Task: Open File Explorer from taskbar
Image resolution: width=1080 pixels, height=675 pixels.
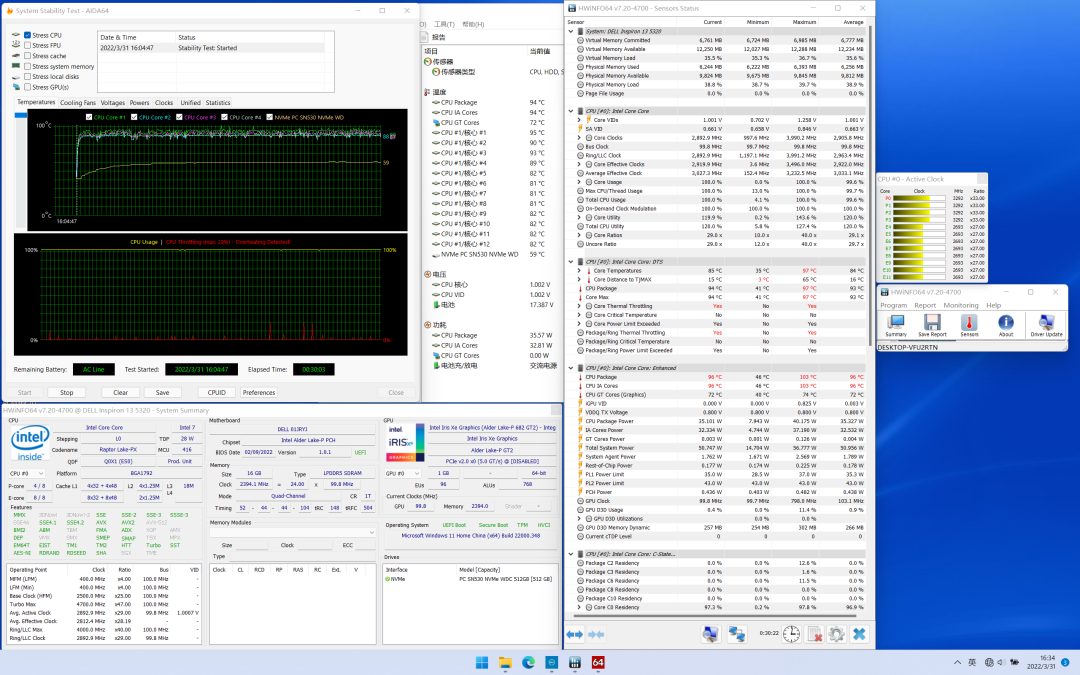Action: click(506, 662)
